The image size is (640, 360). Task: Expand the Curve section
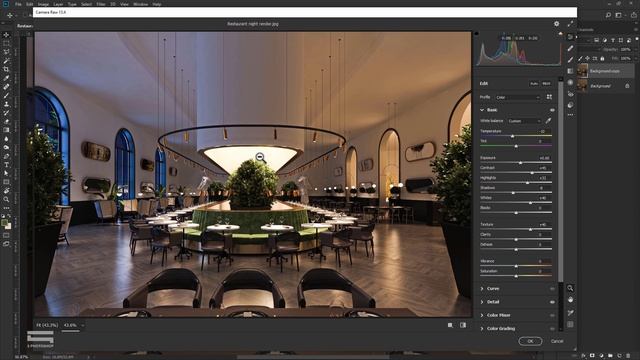[482, 289]
